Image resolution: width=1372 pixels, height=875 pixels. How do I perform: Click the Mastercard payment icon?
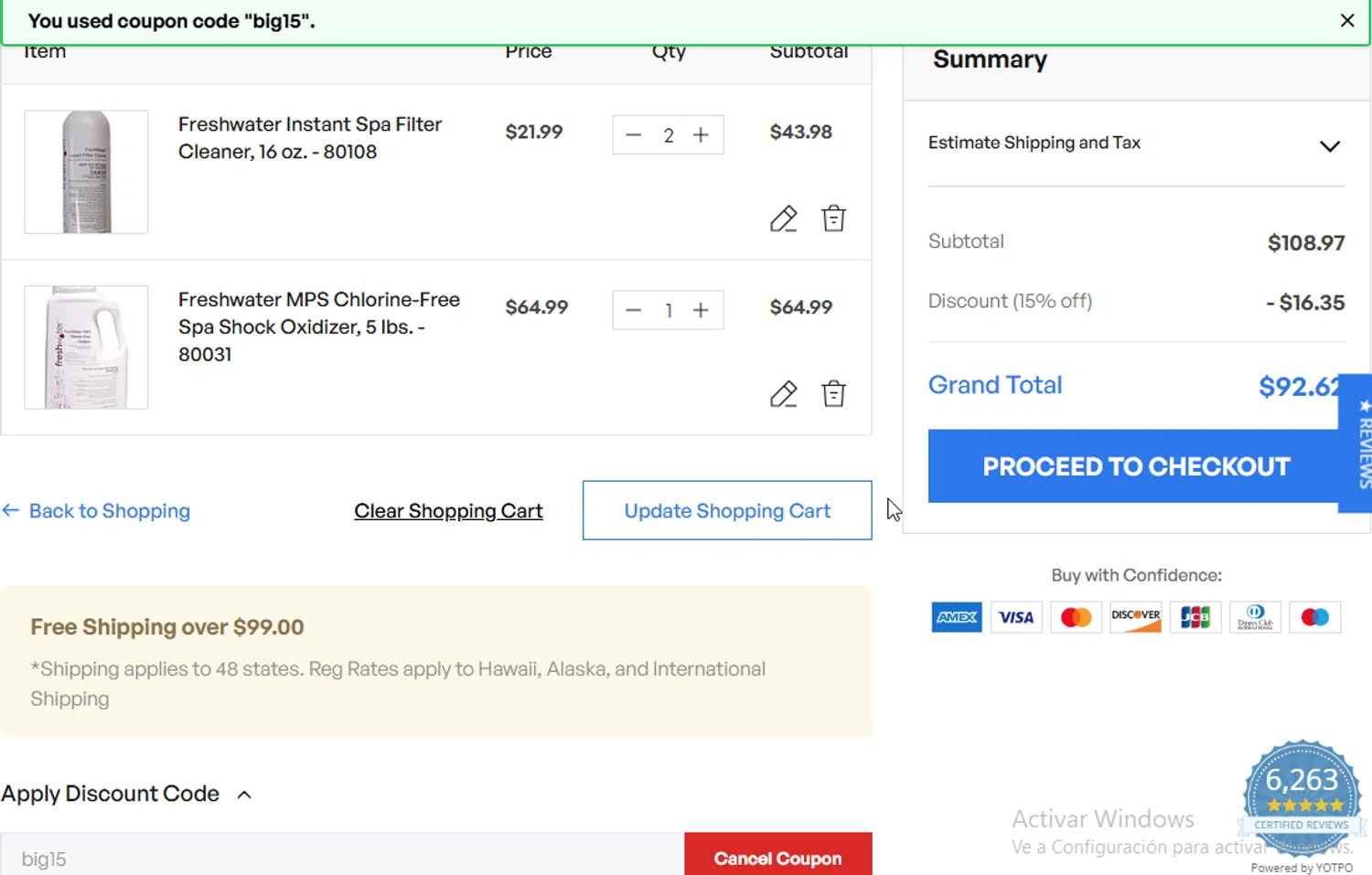[1076, 617]
